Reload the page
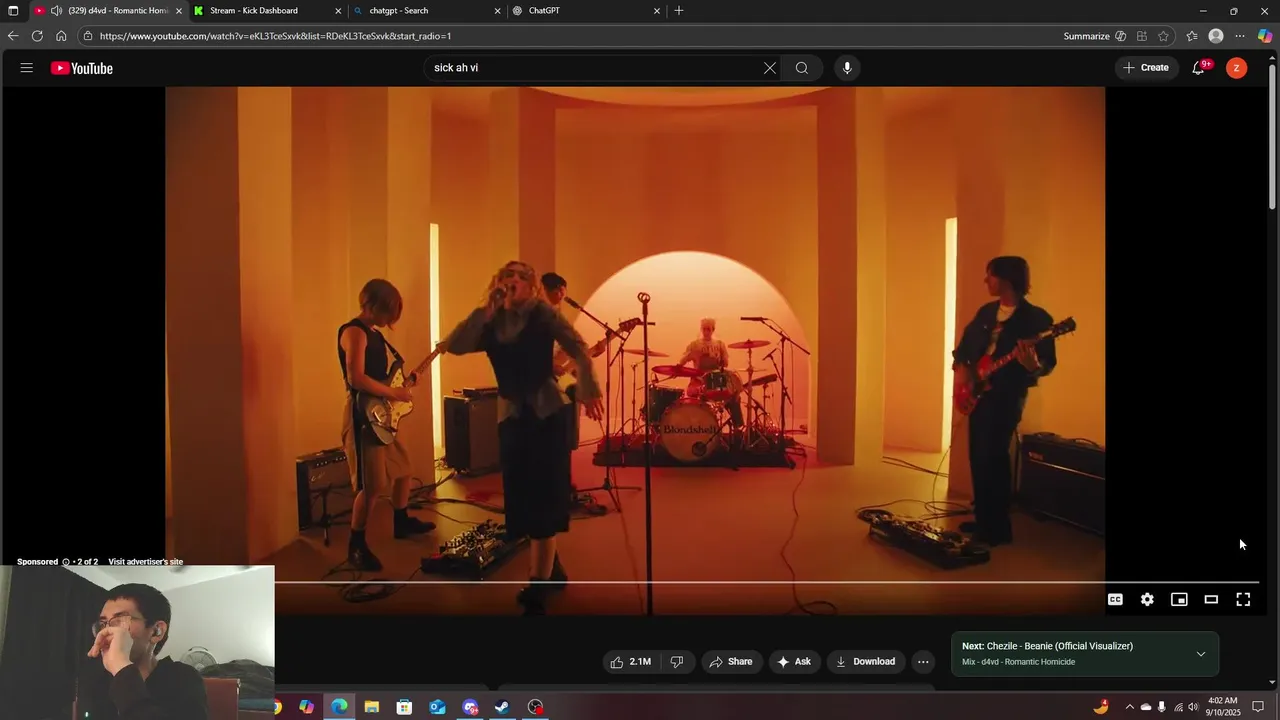The image size is (1280, 720). (x=37, y=36)
